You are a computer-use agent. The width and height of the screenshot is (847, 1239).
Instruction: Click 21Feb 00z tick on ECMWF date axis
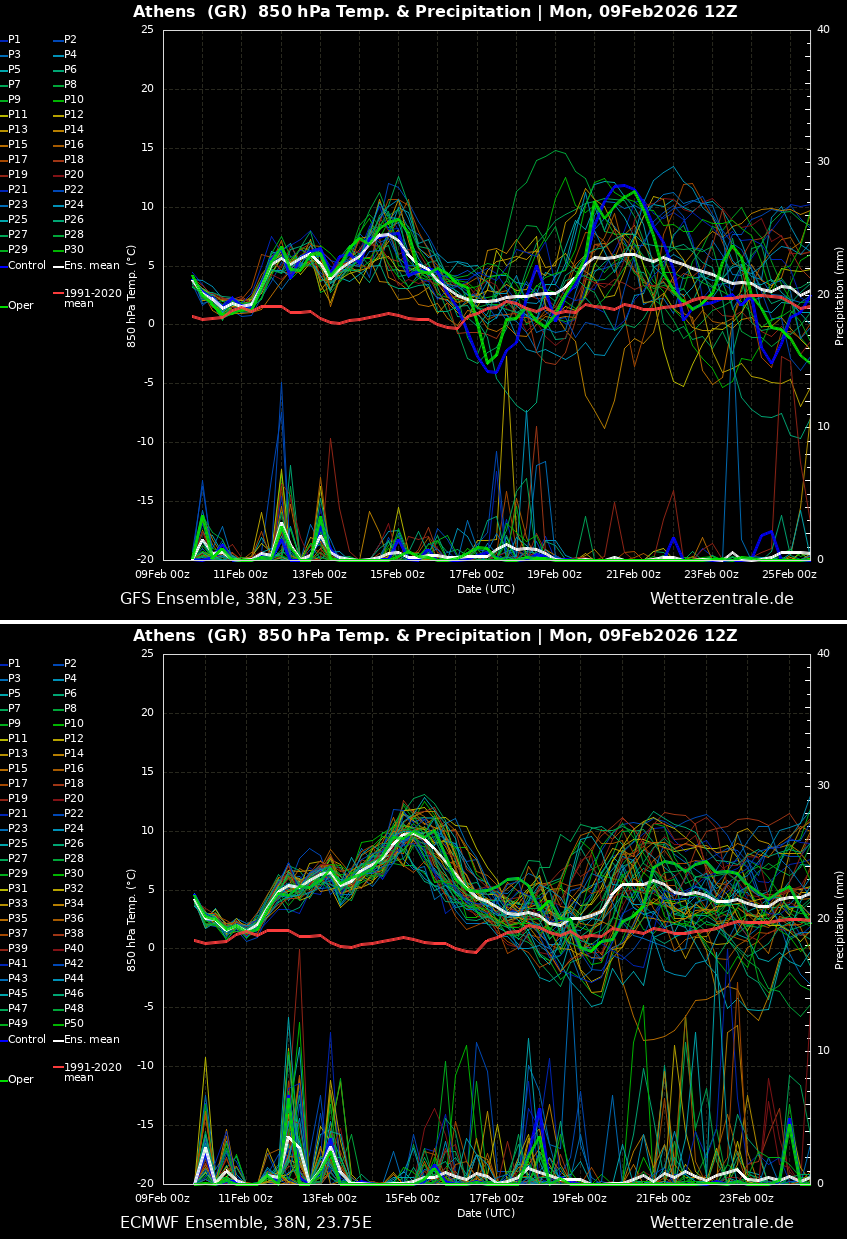[x=633, y=1199]
